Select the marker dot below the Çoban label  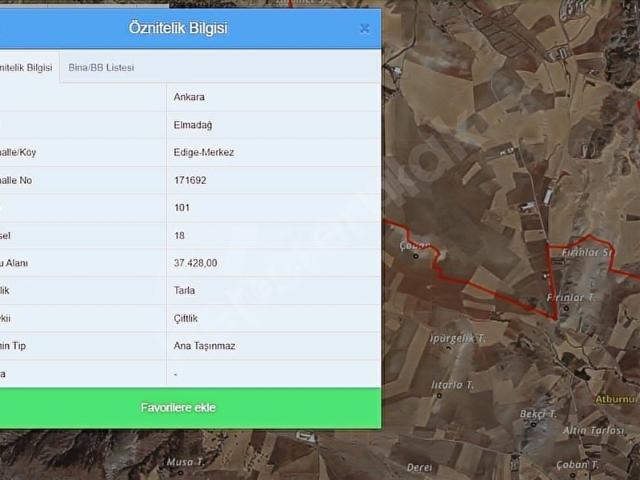coord(416,256)
